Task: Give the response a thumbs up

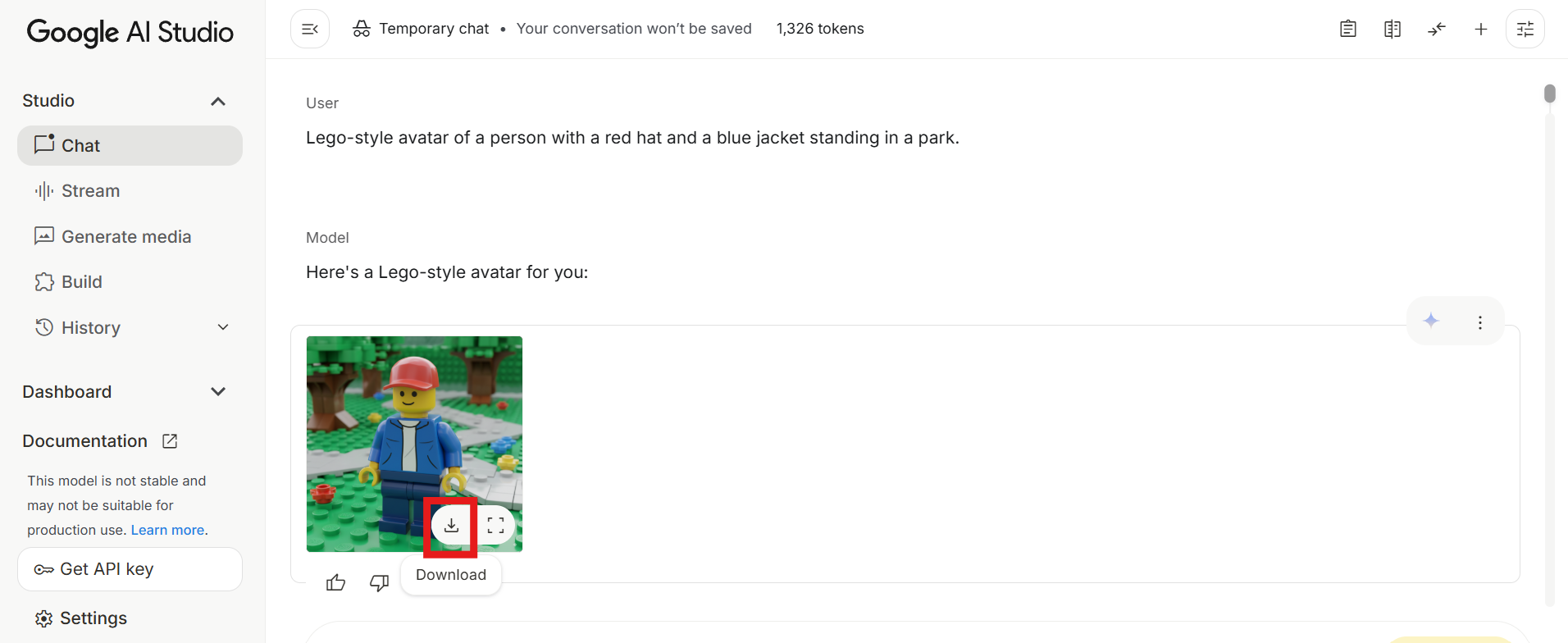Action: point(335,583)
